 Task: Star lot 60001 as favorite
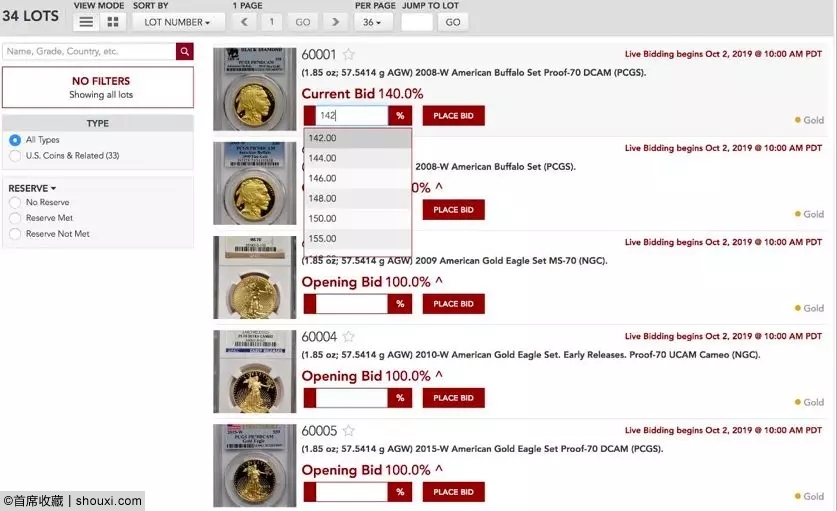click(x=349, y=54)
